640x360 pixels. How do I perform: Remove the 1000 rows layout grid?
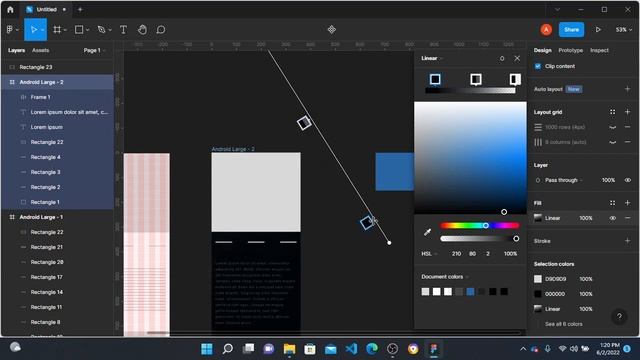[x=627, y=127]
